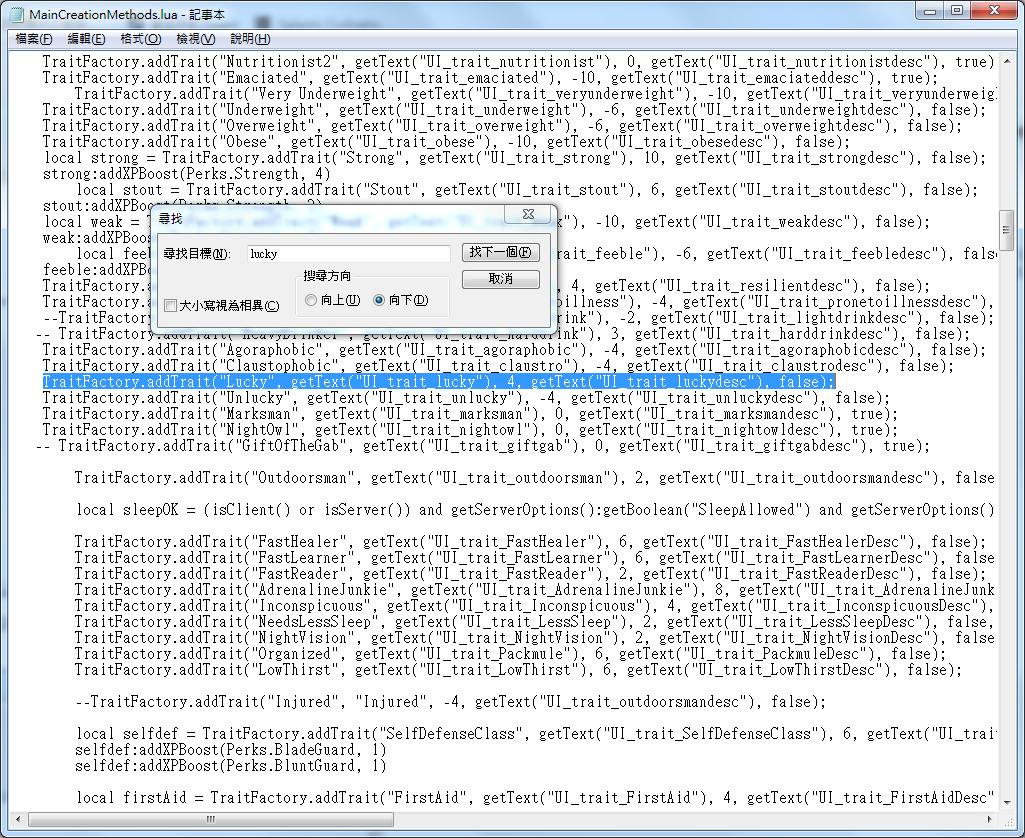Screen dimensions: 1025x838
Task: Click the 找下一個 find next button
Action: 501,252
